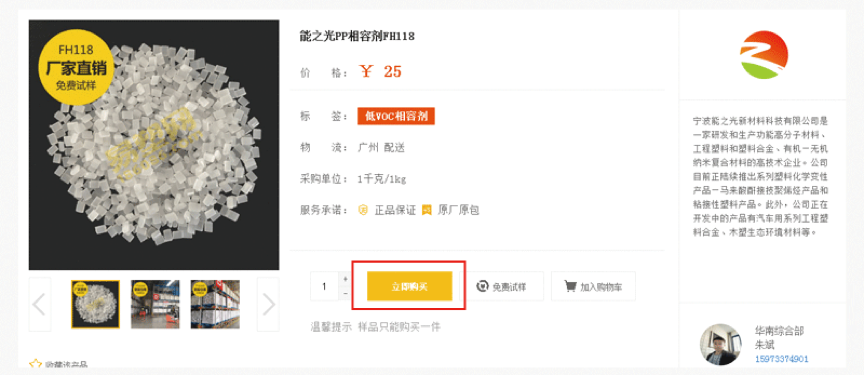
Task: Click the quantity input field
Action: point(325,286)
